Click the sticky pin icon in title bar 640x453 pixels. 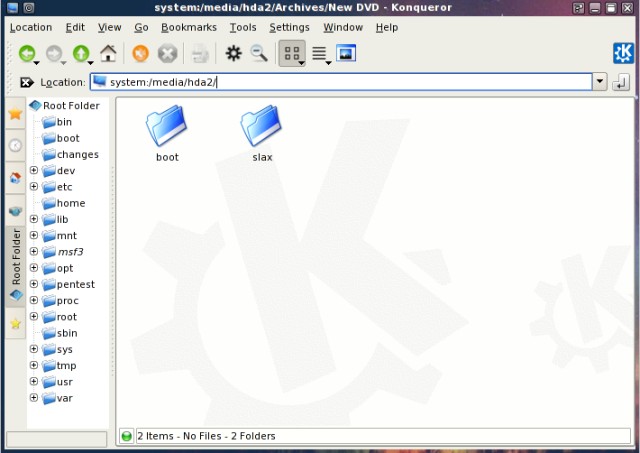point(29,7)
